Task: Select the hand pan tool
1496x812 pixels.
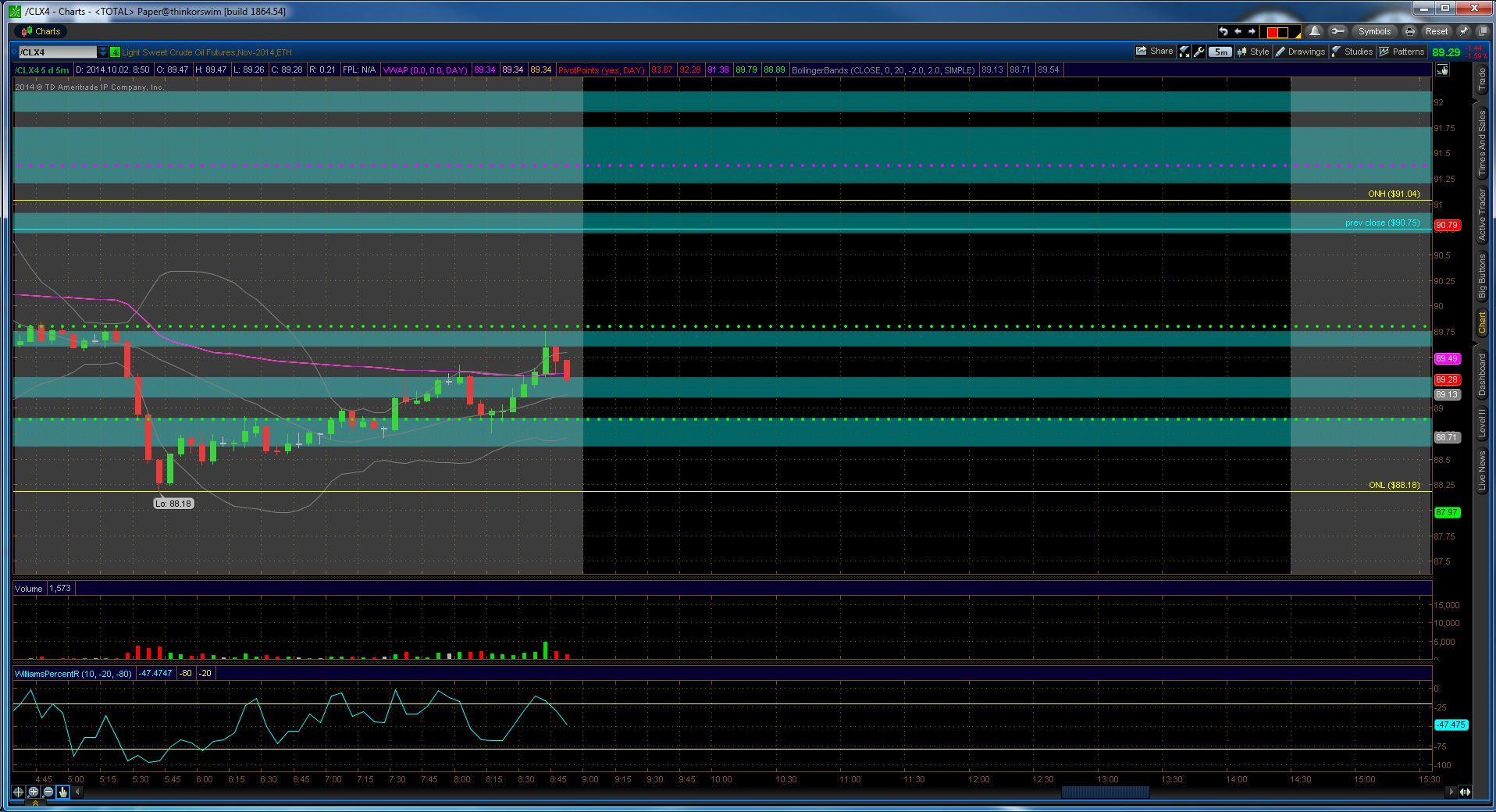Action: pyautogui.click(x=63, y=792)
